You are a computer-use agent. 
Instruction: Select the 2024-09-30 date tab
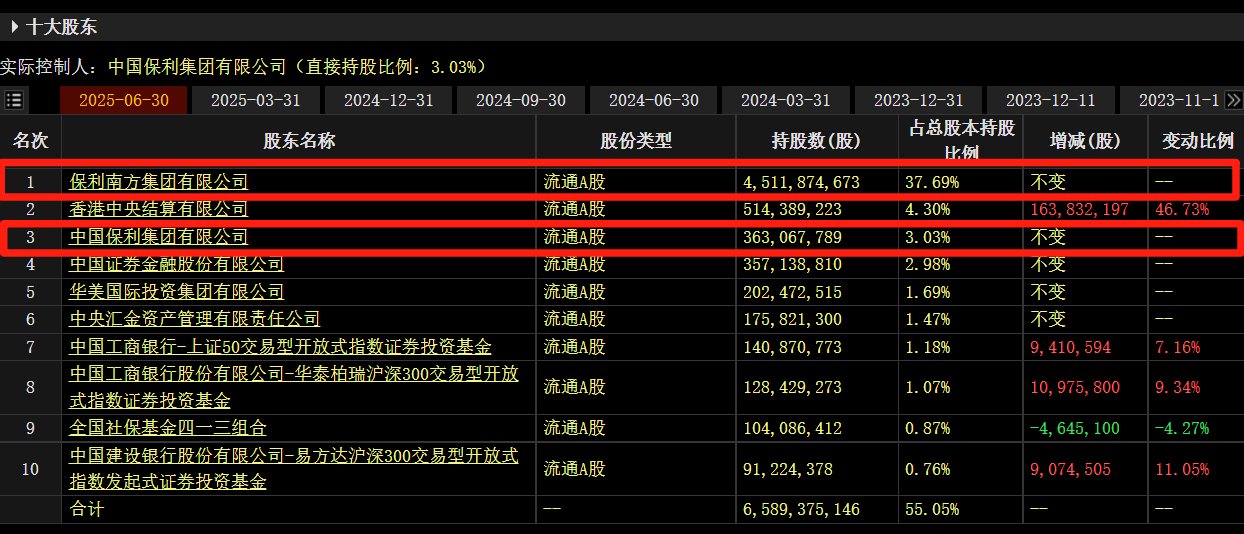[x=521, y=100]
